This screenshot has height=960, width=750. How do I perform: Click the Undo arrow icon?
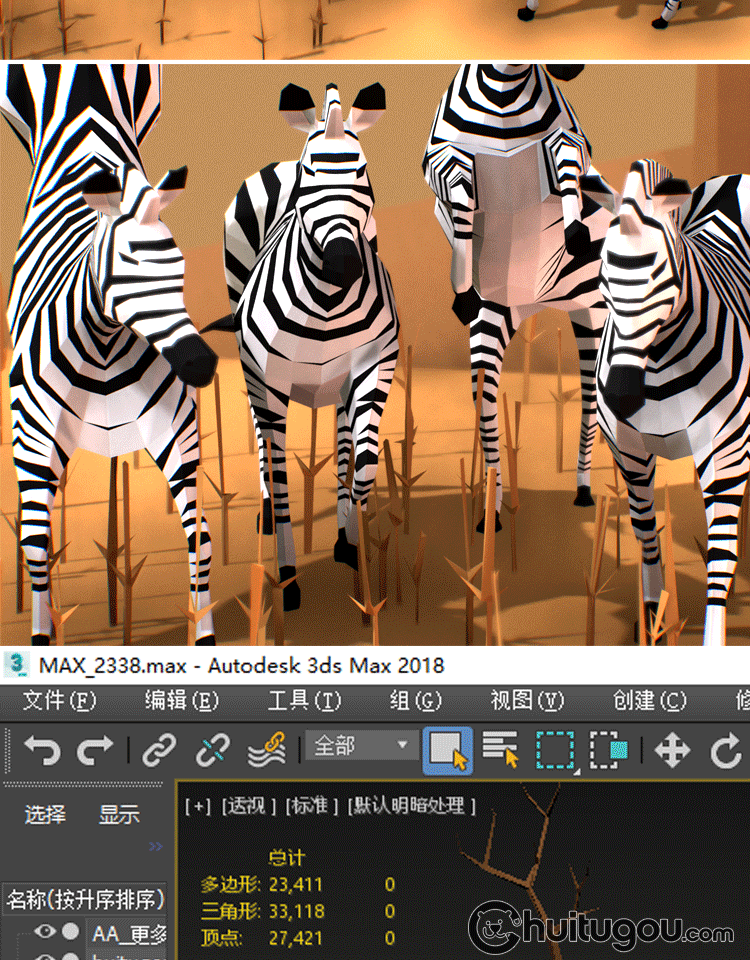[x=41, y=750]
